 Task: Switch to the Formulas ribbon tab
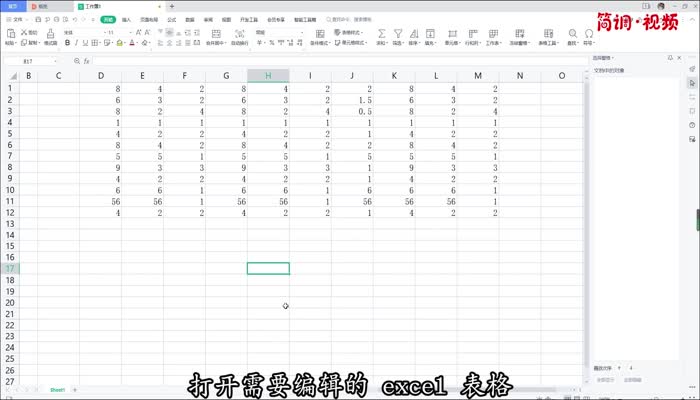(x=171, y=19)
